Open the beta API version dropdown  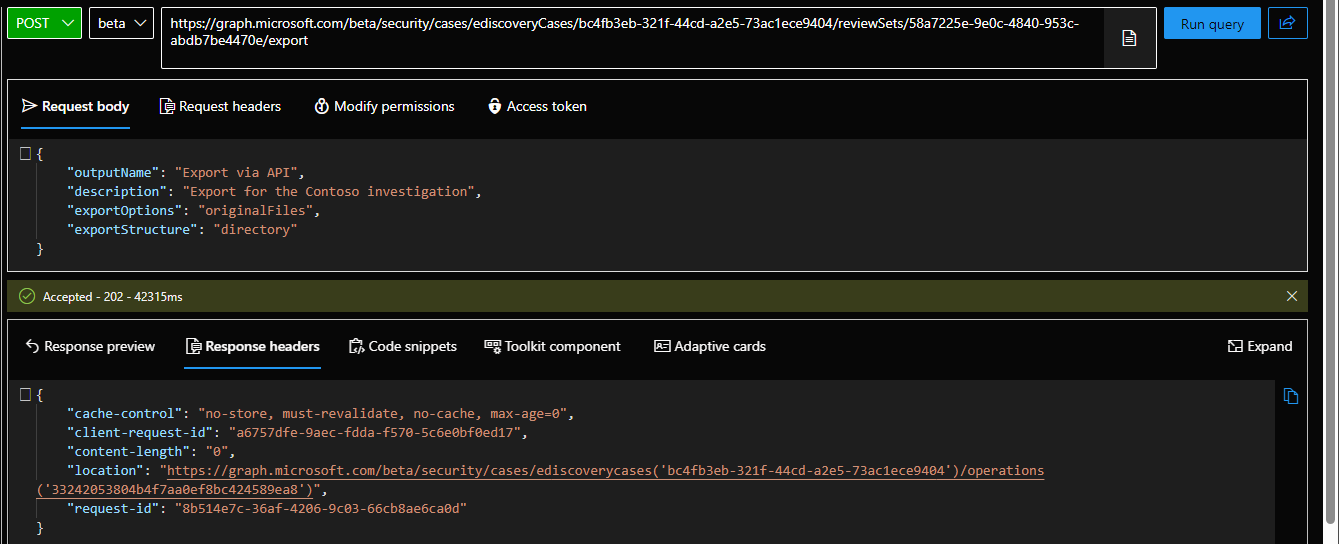coord(121,23)
